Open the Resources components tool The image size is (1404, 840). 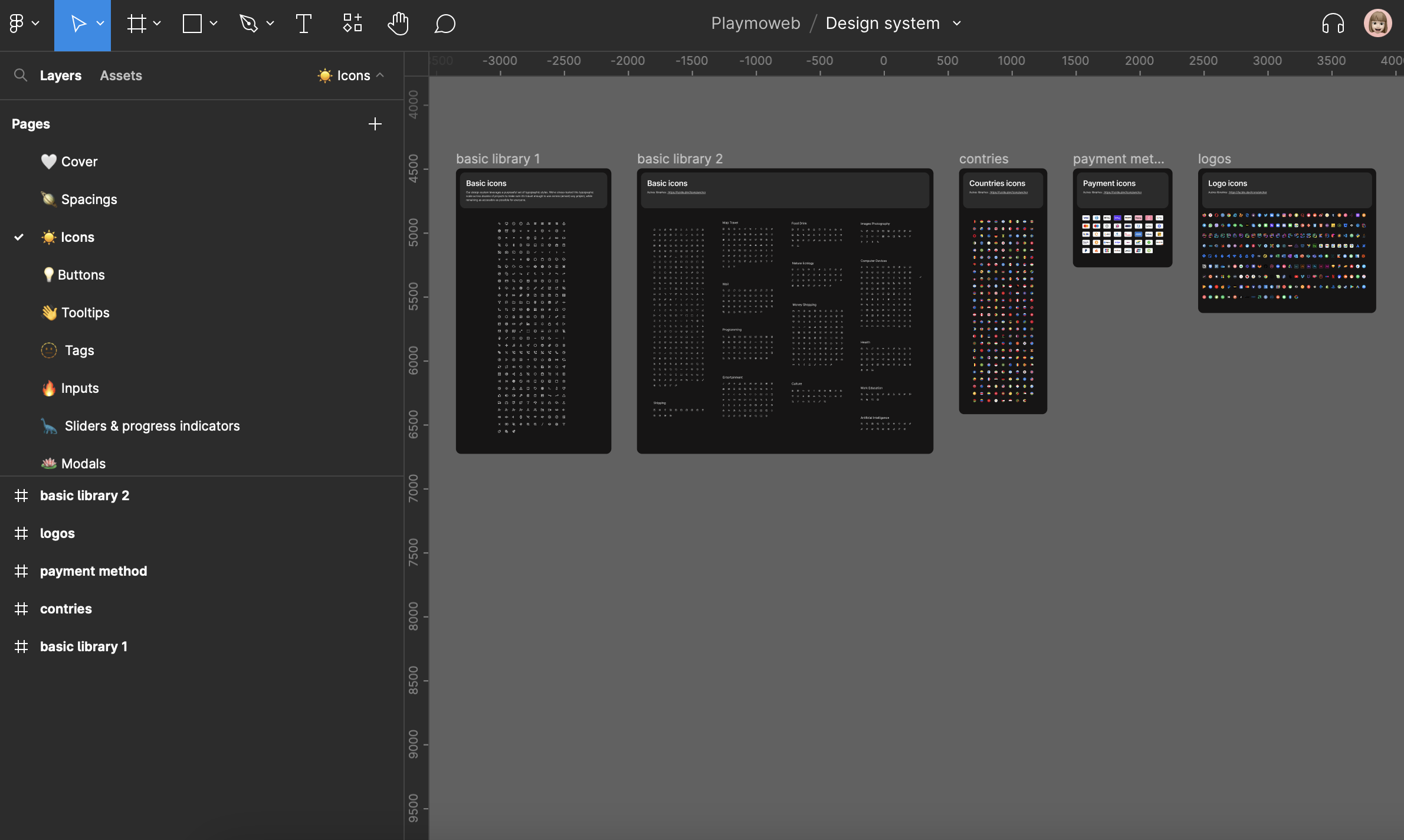coord(352,24)
